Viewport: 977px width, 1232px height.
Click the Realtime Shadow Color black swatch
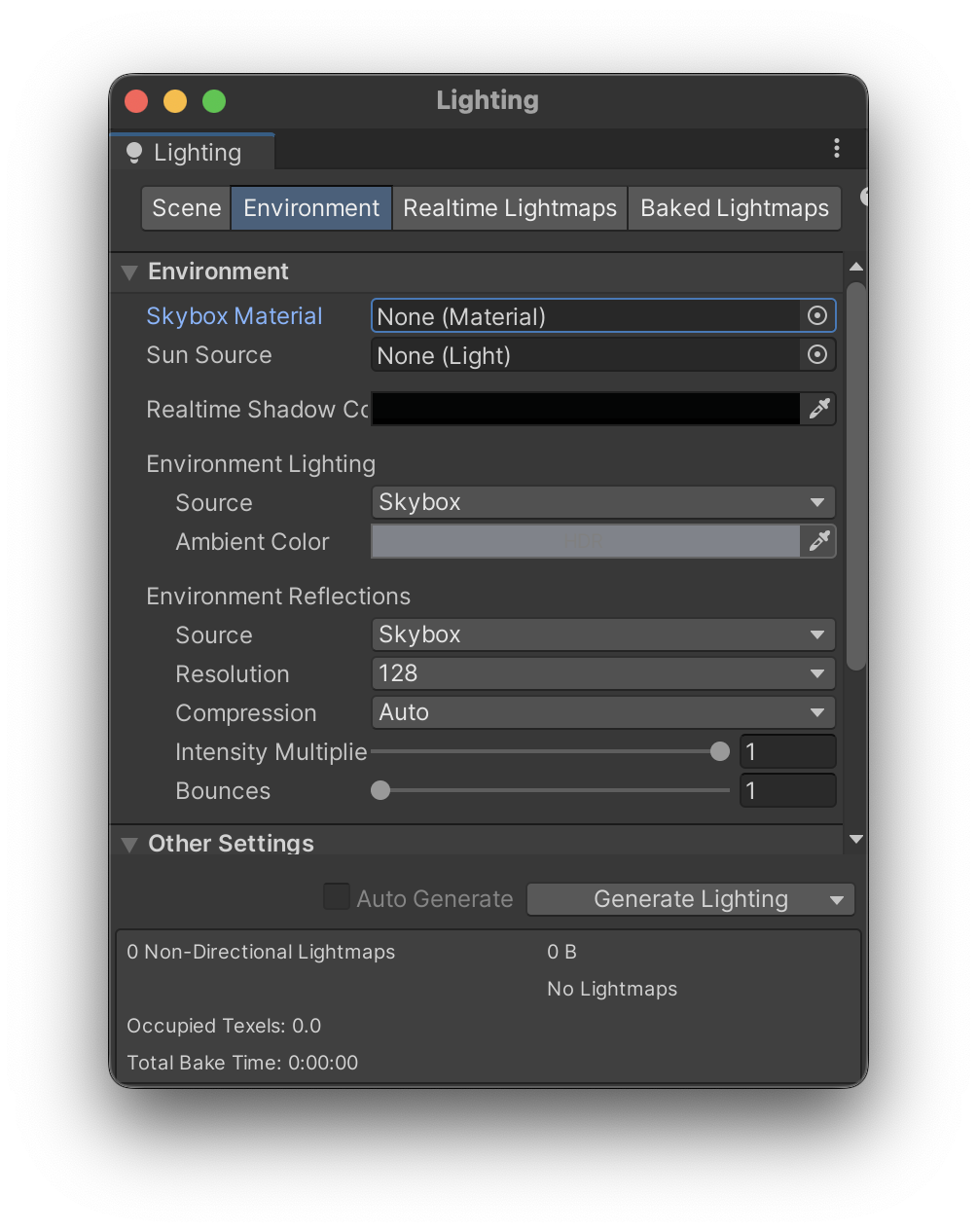click(586, 409)
